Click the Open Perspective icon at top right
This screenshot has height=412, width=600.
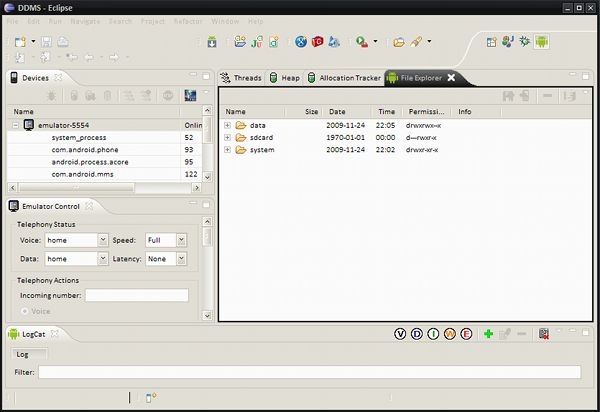coord(491,41)
